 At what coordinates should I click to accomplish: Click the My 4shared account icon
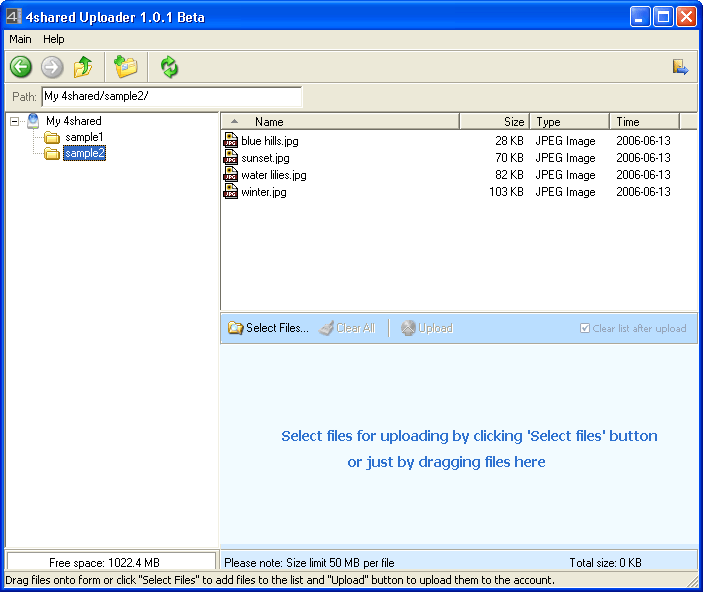pos(33,121)
